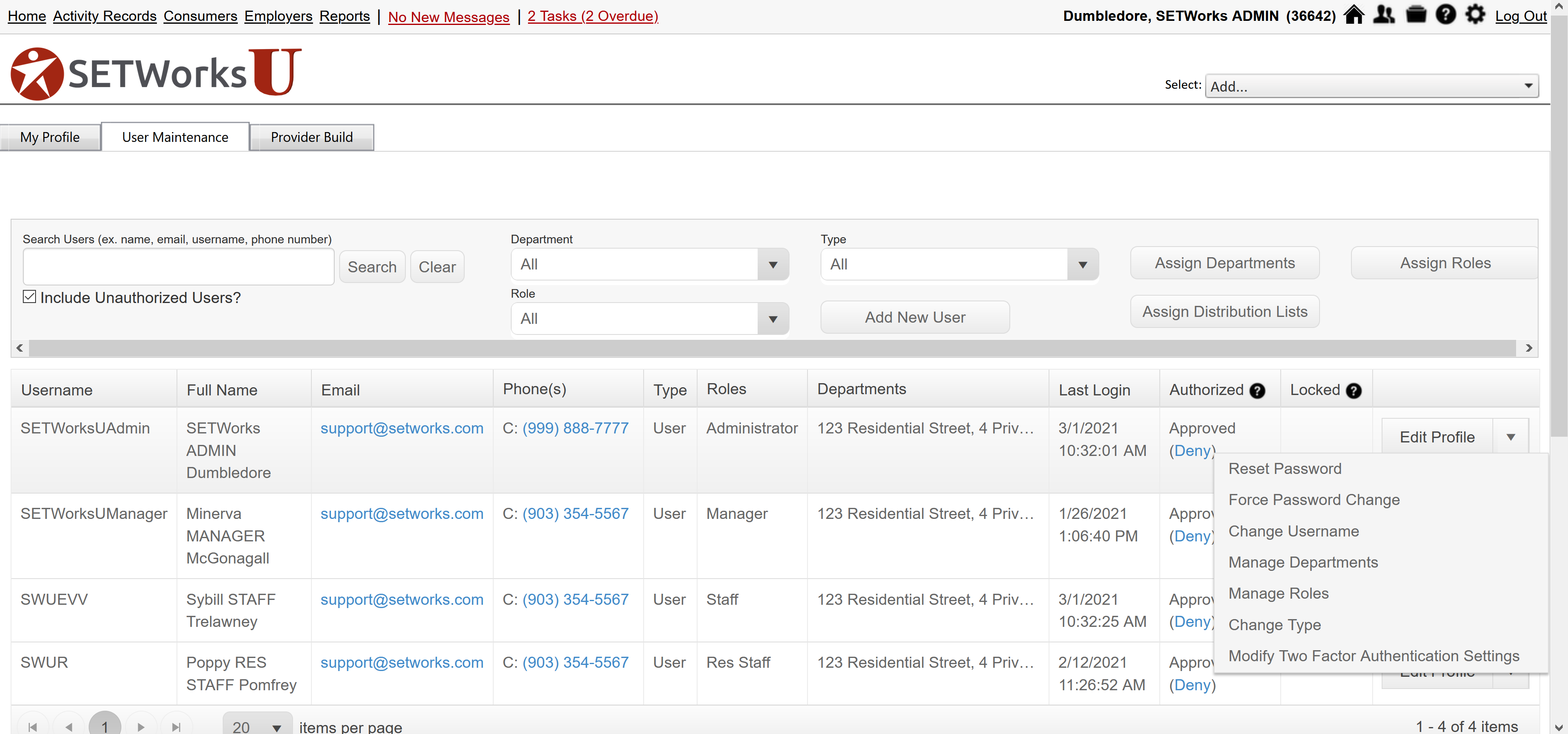Viewport: 1568px width, 734px height.
Task: Switch to the Provider Build tab
Action: pos(311,137)
